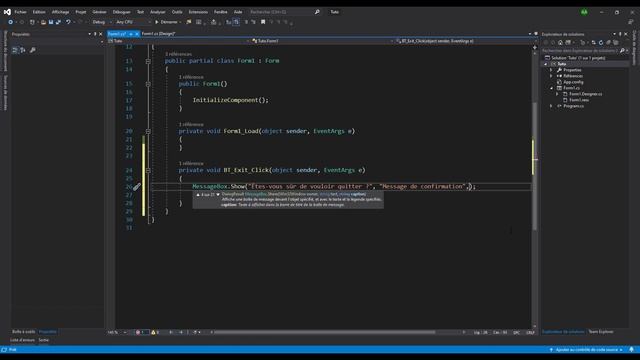
Task: Open the editor zoom level dropdown
Action: 118,333
